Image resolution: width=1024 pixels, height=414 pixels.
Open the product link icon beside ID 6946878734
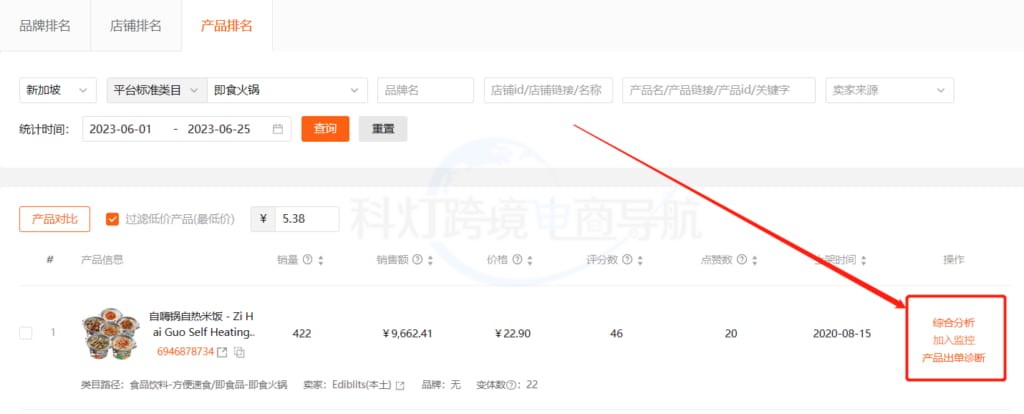pos(222,352)
